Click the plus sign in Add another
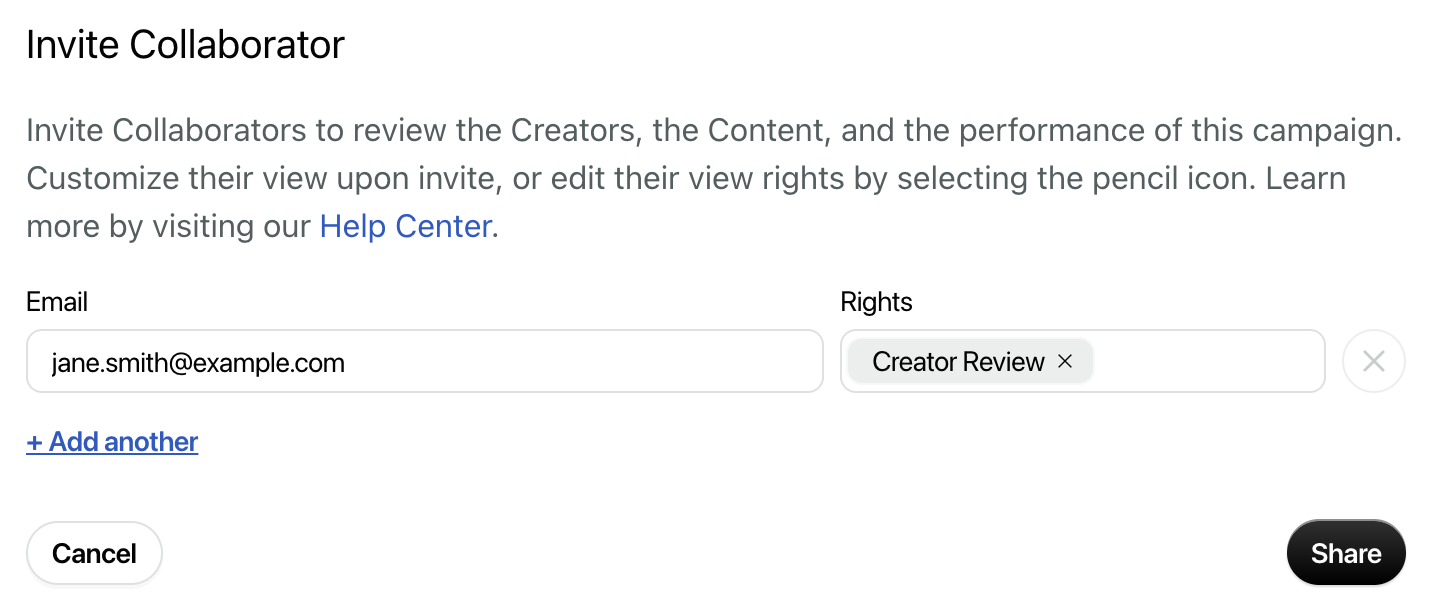This screenshot has width=1434, height=616. [x=34, y=442]
